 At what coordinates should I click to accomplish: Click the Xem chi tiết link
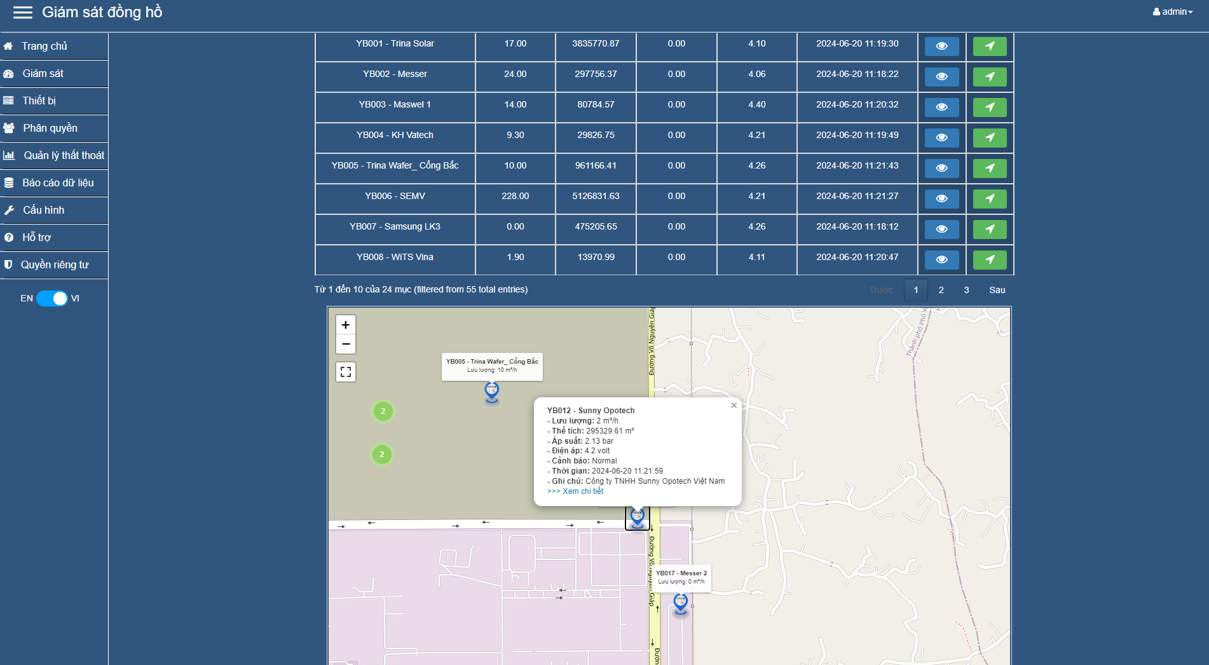[x=575, y=492]
